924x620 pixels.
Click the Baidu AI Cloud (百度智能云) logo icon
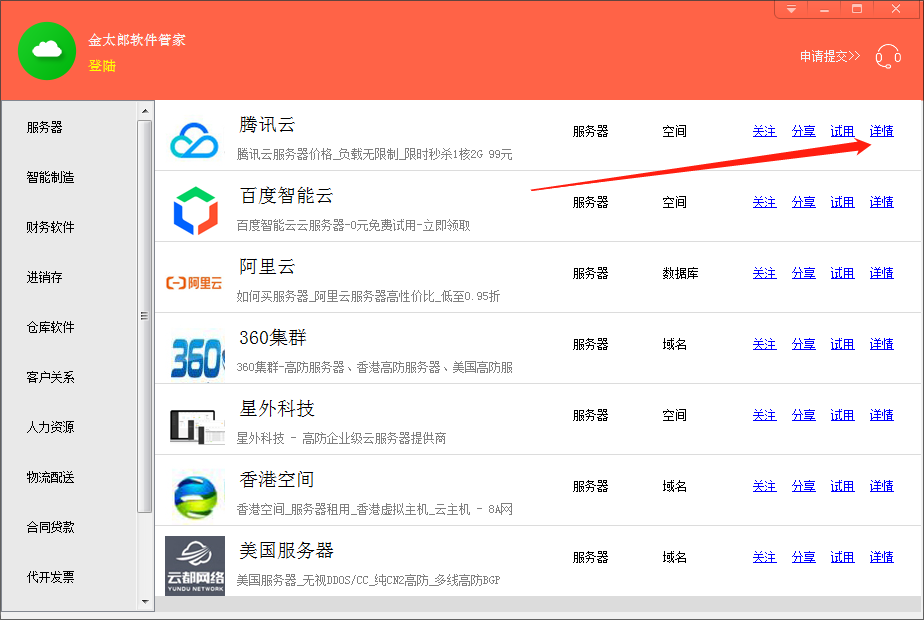click(x=195, y=208)
